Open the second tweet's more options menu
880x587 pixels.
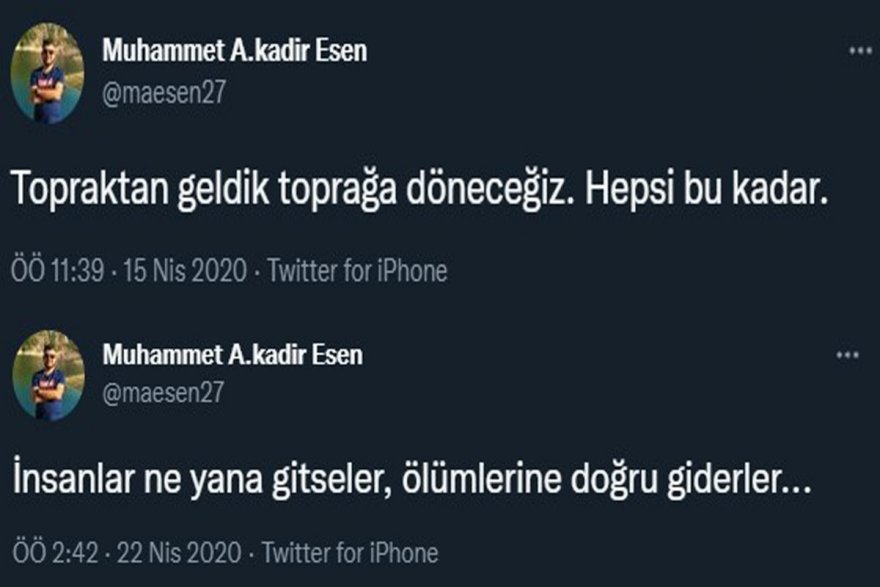pyautogui.click(x=847, y=355)
